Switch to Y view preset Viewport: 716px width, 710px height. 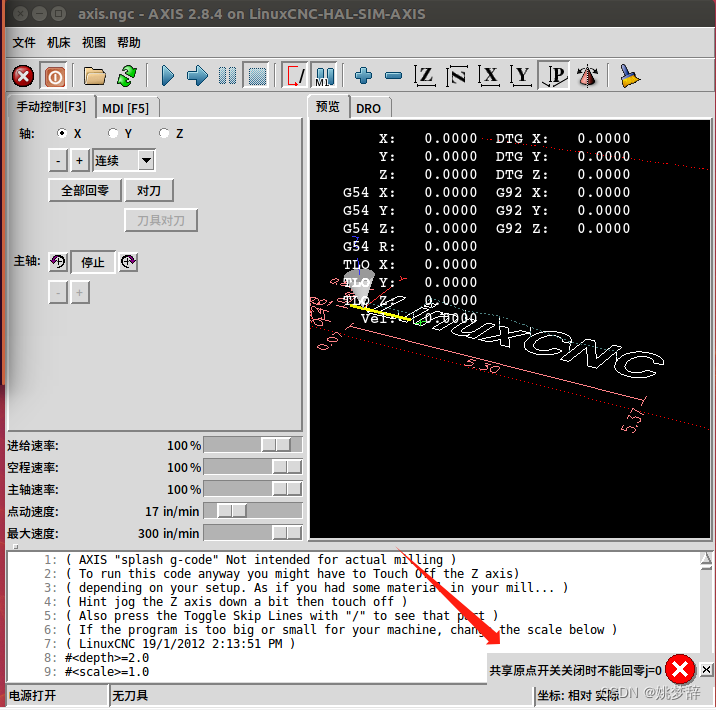pyautogui.click(x=521, y=76)
